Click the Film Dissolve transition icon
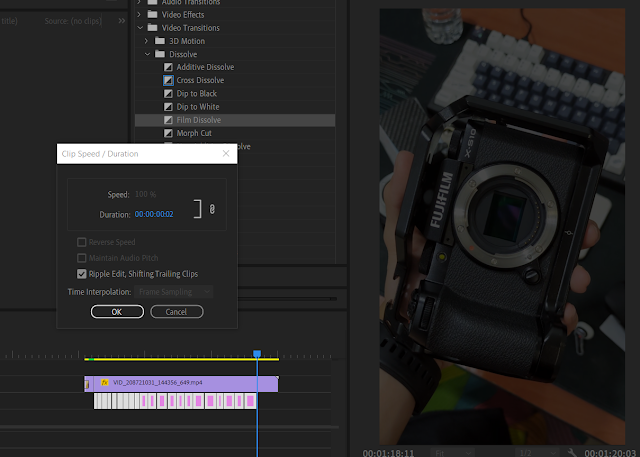 [168, 120]
